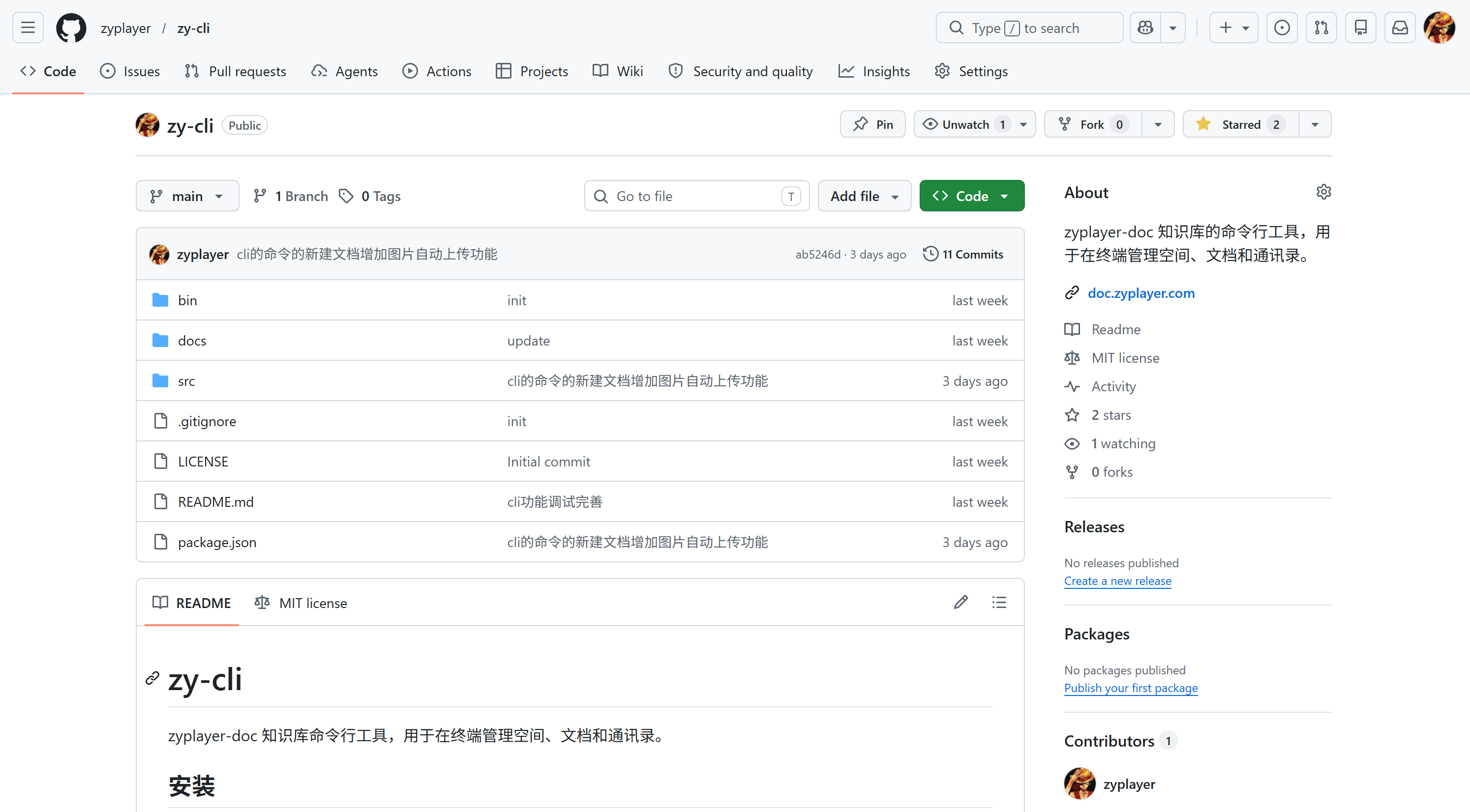Open the Insights tab
1470x812 pixels.
click(874, 71)
